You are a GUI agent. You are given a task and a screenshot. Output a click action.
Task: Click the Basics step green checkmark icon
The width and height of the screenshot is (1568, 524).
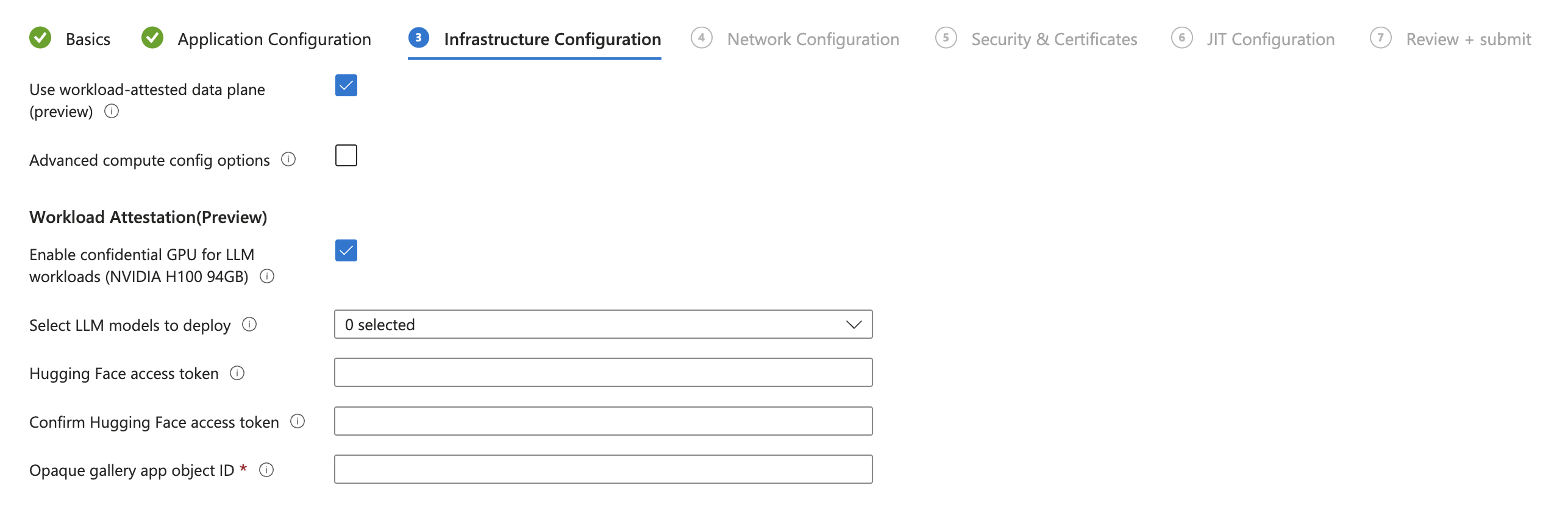[40, 38]
